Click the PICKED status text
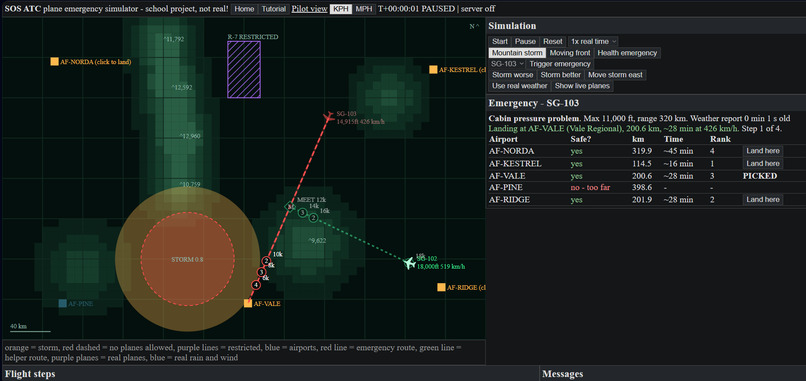This screenshot has width=806, height=381. pyautogui.click(x=760, y=176)
